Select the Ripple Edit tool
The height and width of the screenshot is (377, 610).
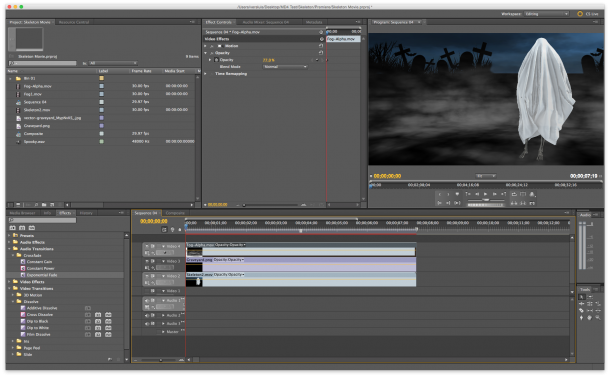(x=582, y=304)
